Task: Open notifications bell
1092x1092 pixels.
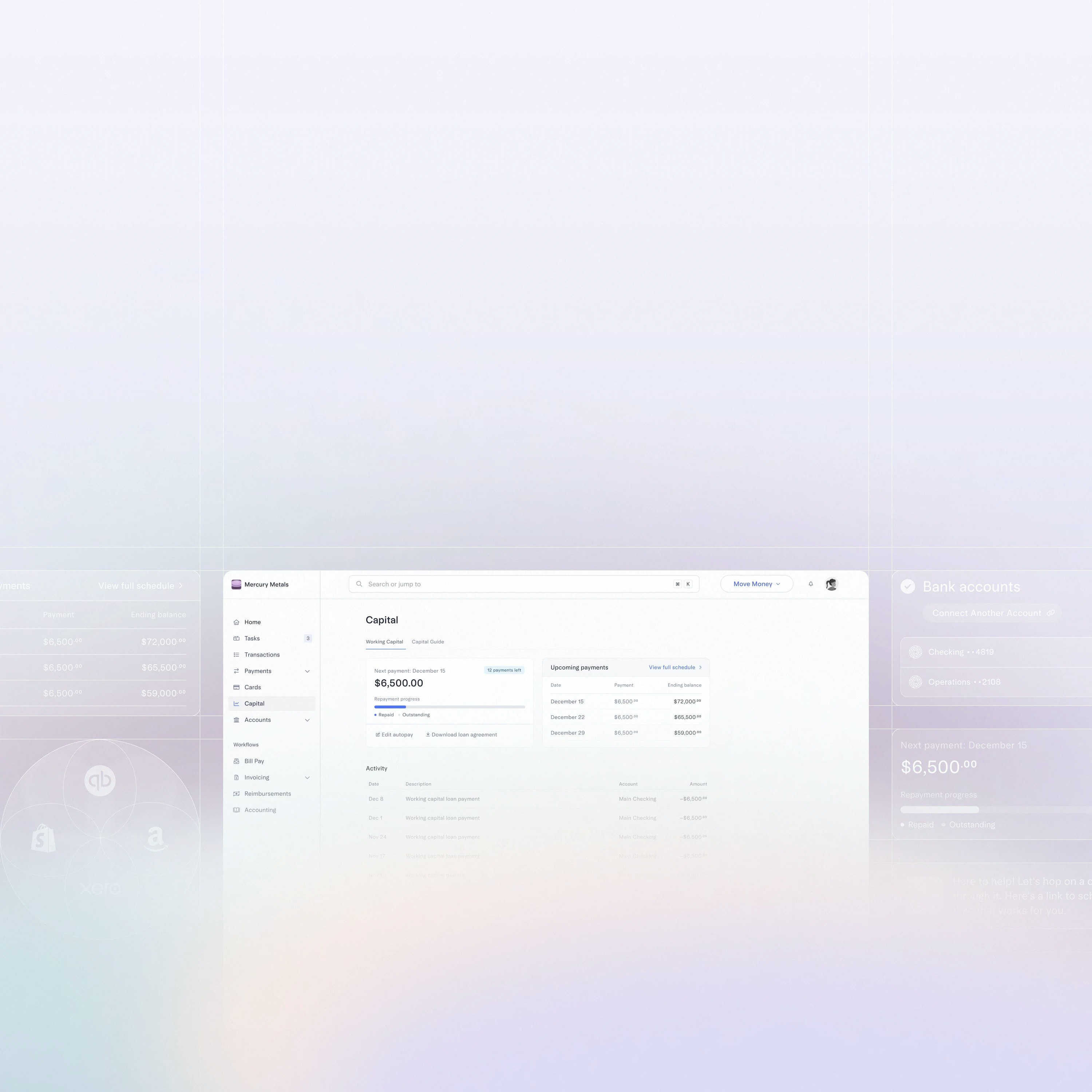Action: (x=811, y=584)
